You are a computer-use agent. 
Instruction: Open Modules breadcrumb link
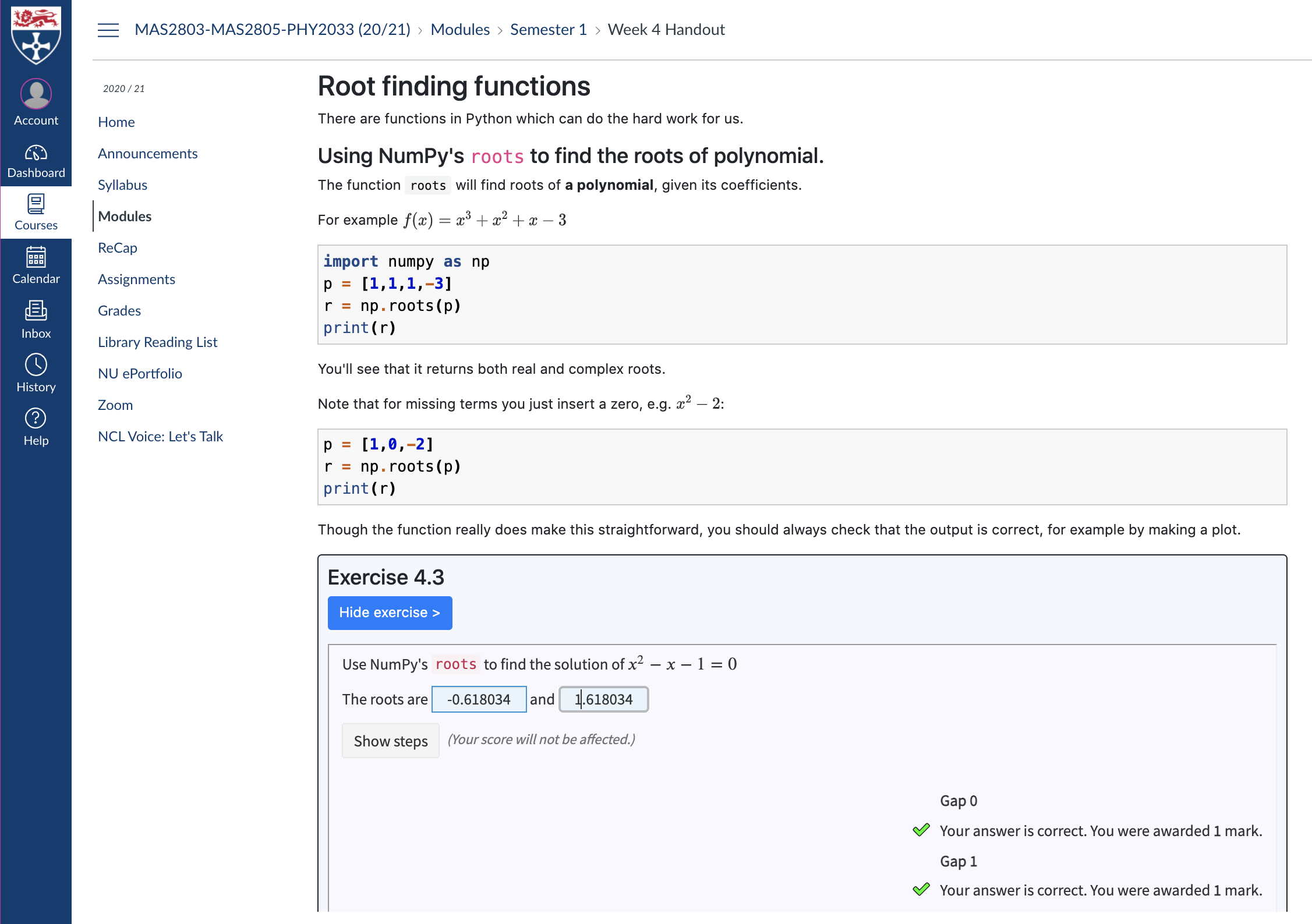[x=460, y=30]
